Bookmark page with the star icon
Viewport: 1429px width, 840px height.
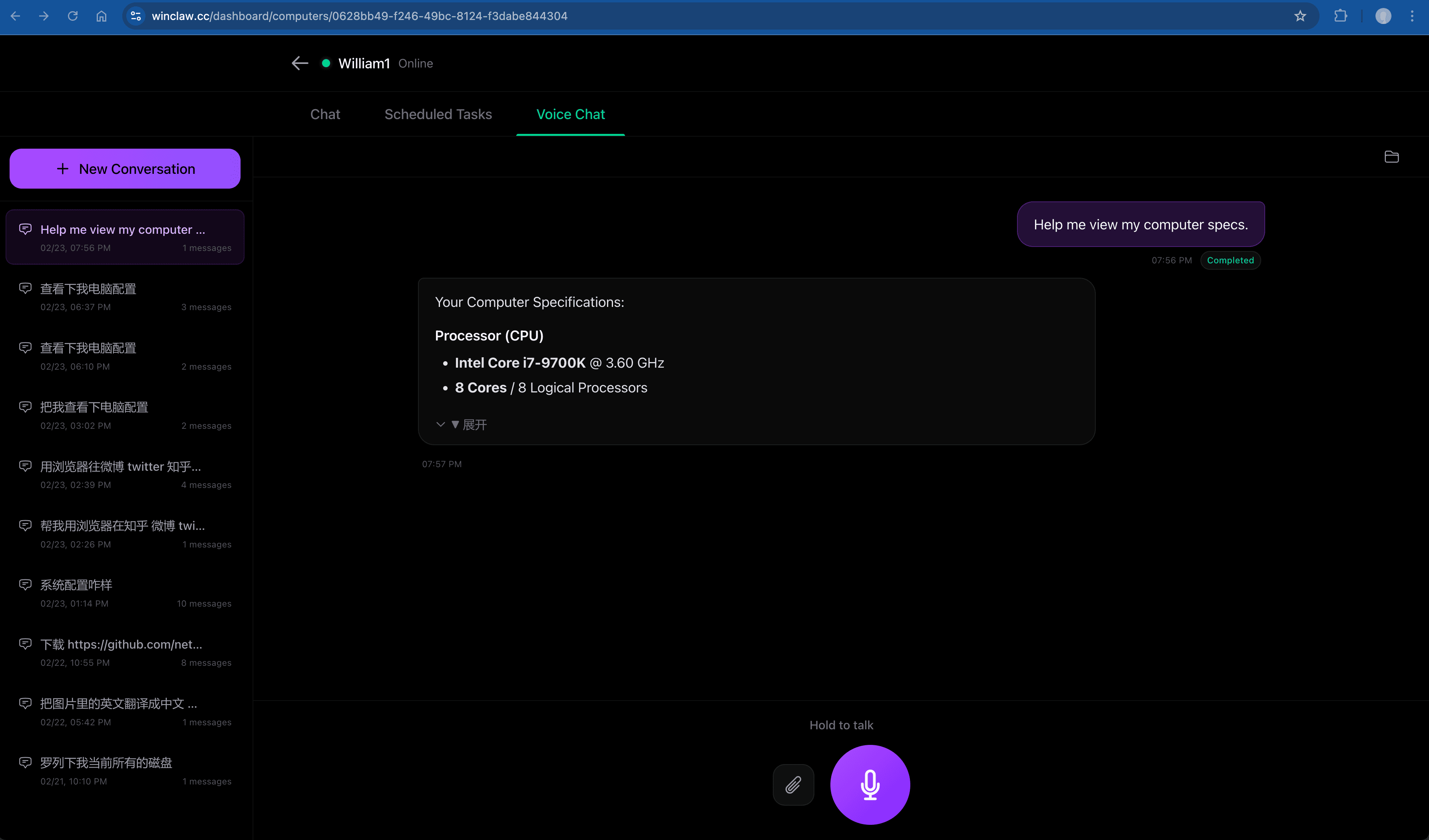tap(1300, 16)
